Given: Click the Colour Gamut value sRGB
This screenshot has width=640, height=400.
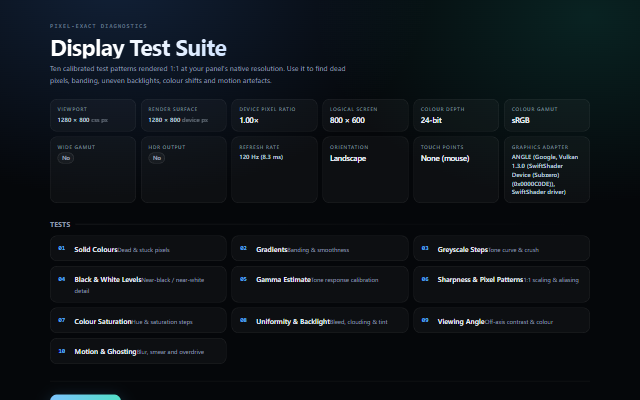Looking at the screenshot, I should (x=521, y=120).
